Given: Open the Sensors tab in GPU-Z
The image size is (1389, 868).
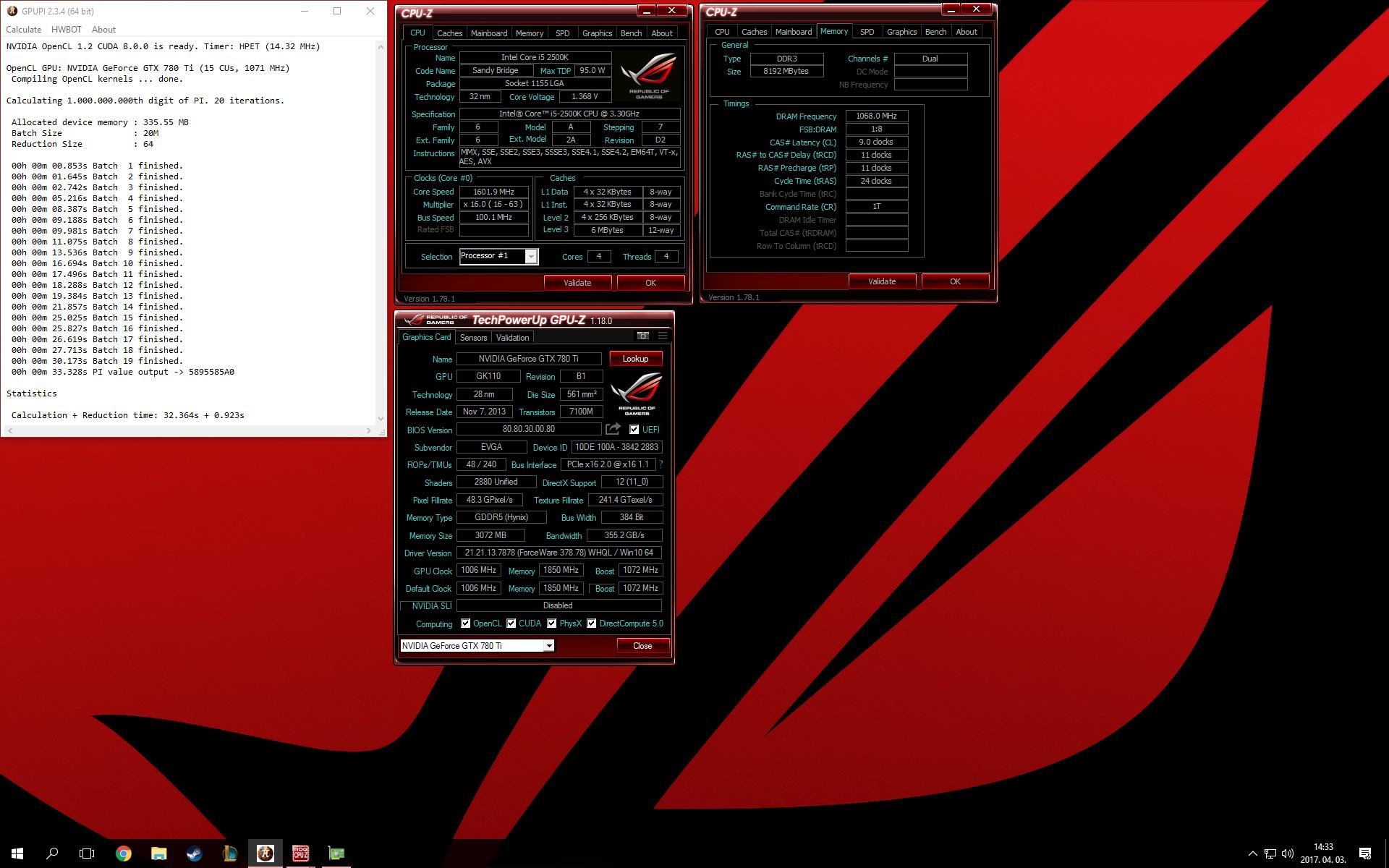Looking at the screenshot, I should pyautogui.click(x=473, y=338).
